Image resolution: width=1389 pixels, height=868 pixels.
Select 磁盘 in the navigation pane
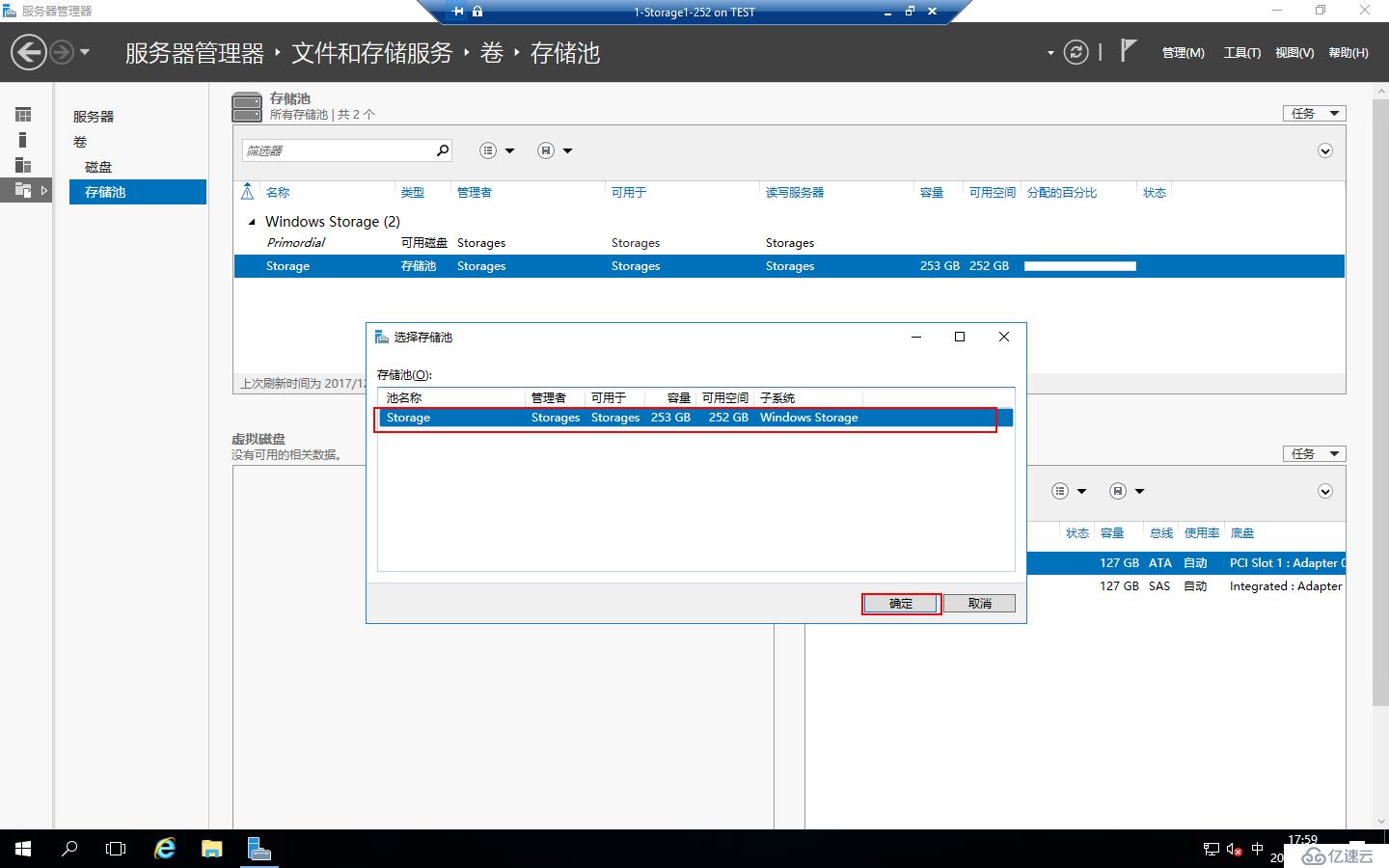98,167
